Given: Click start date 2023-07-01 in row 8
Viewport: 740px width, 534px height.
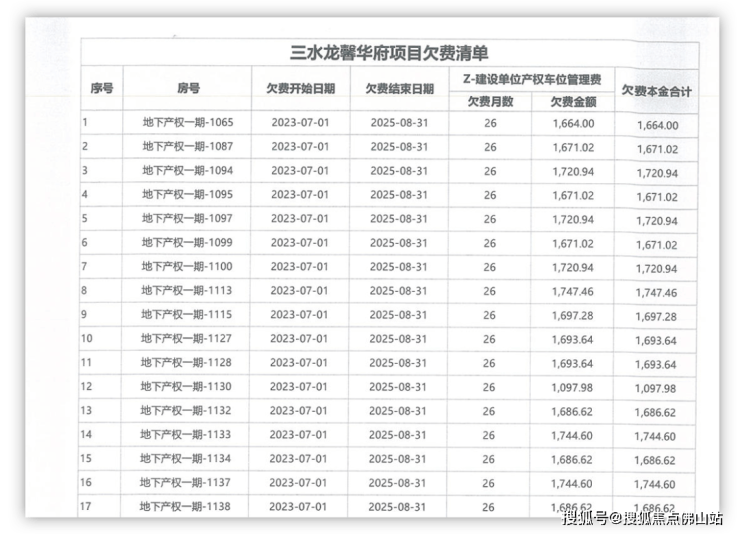Looking at the screenshot, I should coord(299,291).
